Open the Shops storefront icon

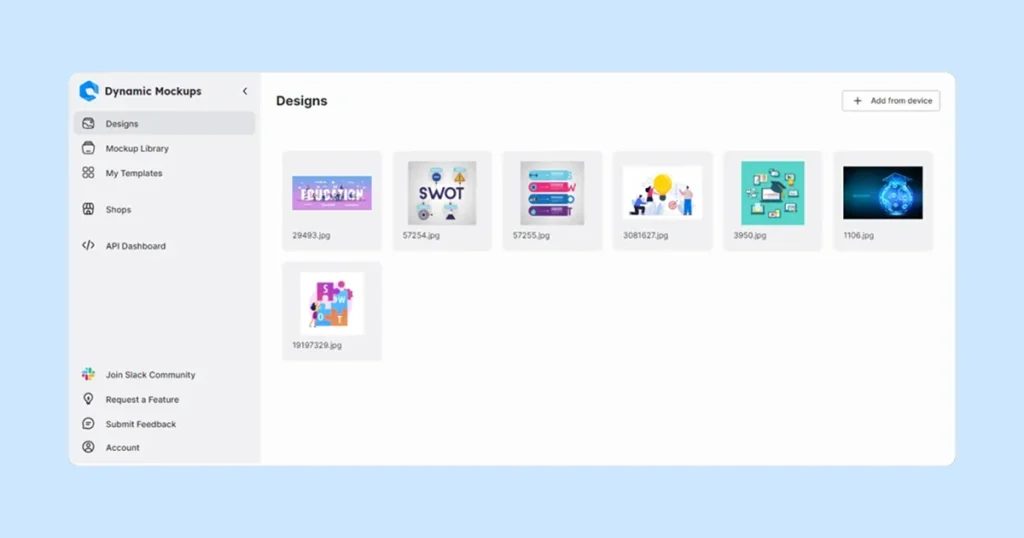point(88,210)
